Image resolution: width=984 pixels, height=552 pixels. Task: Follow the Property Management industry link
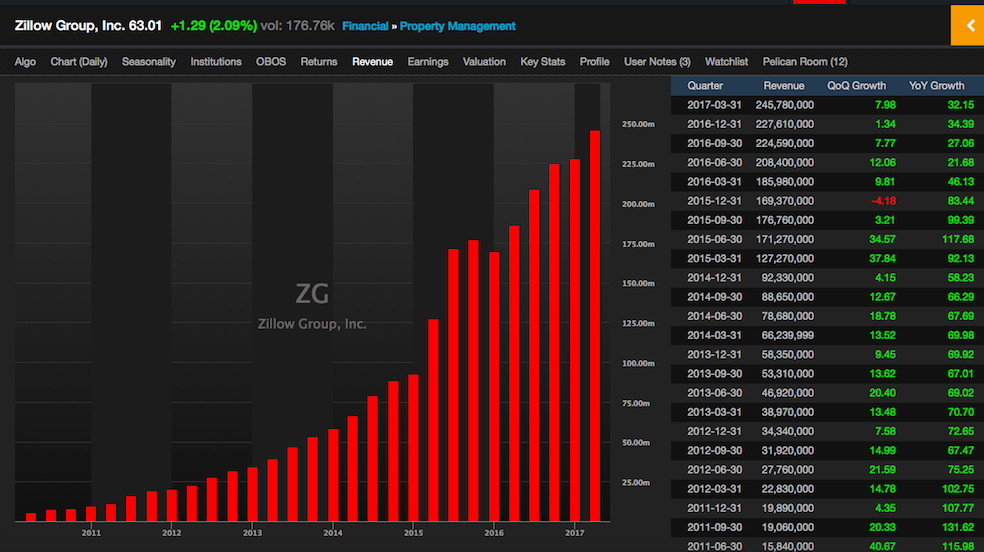(457, 26)
